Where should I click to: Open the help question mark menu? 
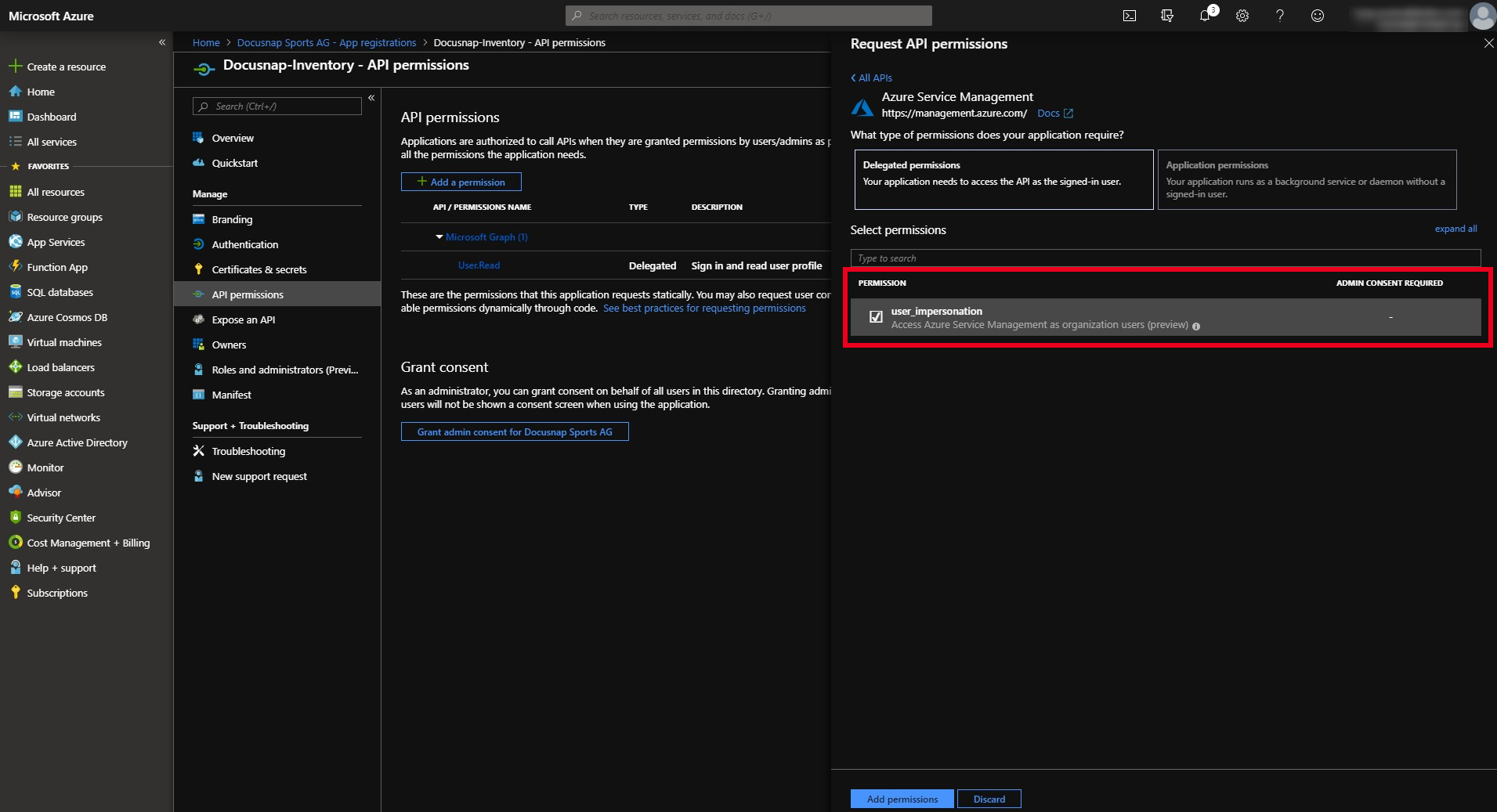pyautogui.click(x=1280, y=16)
